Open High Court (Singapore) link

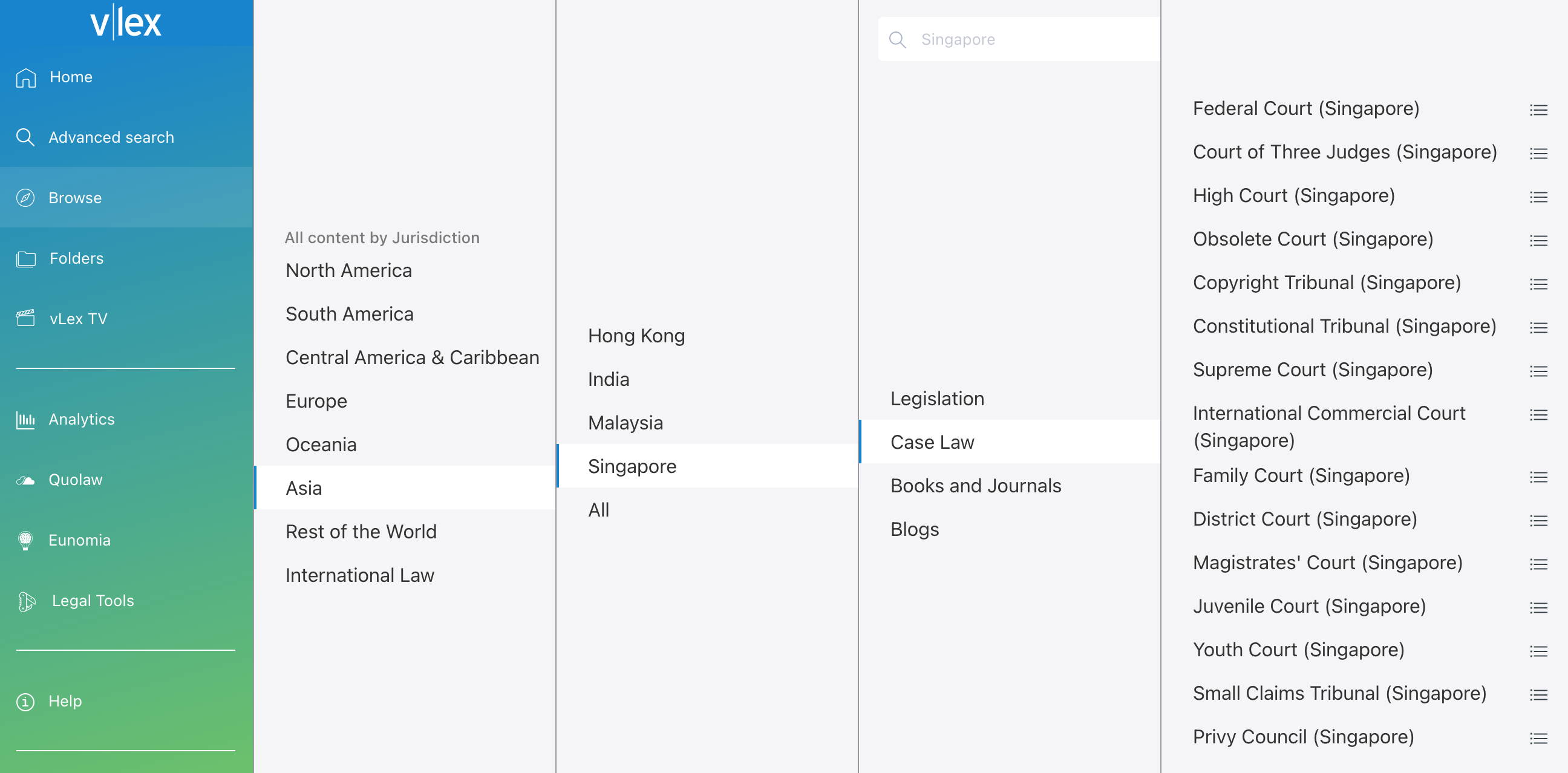click(1293, 195)
